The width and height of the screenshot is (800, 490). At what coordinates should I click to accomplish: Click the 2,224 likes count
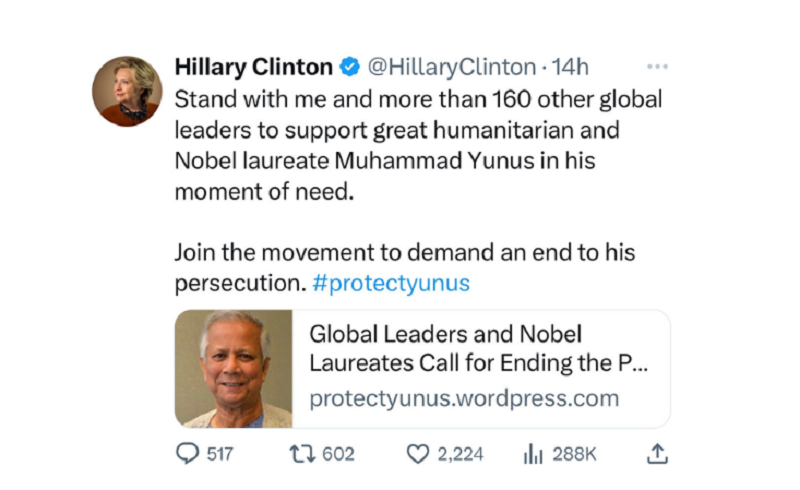tap(461, 454)
